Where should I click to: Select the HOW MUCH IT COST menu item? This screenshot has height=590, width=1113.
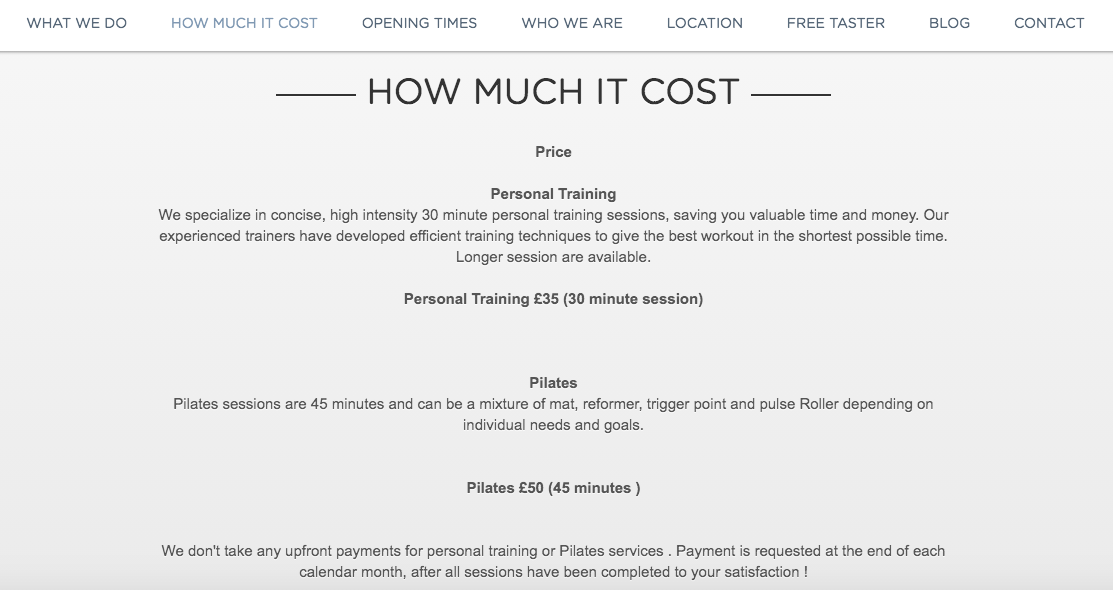coord(244,23)
